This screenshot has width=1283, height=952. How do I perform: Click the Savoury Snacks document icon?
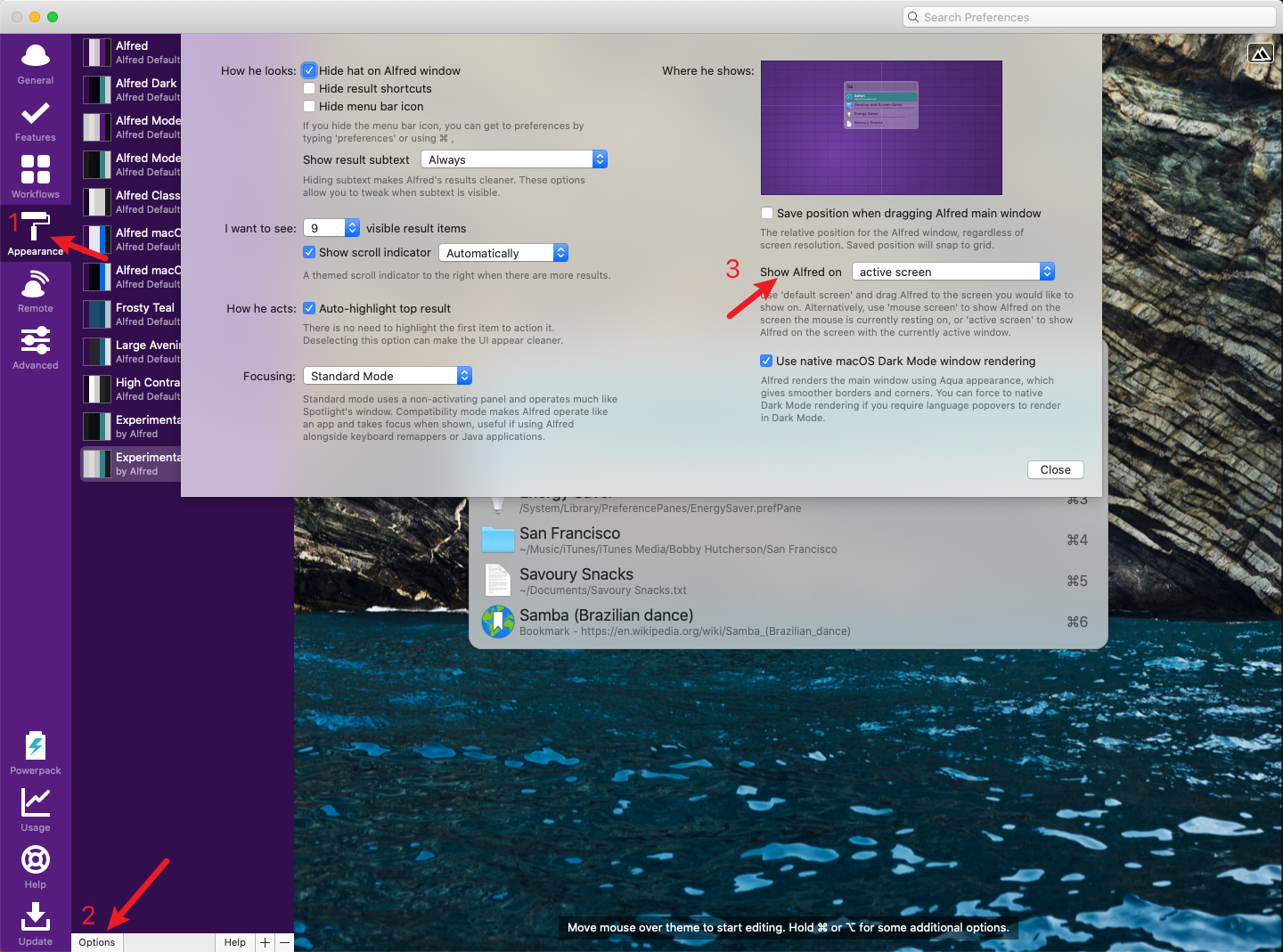[x=498, y=580]
